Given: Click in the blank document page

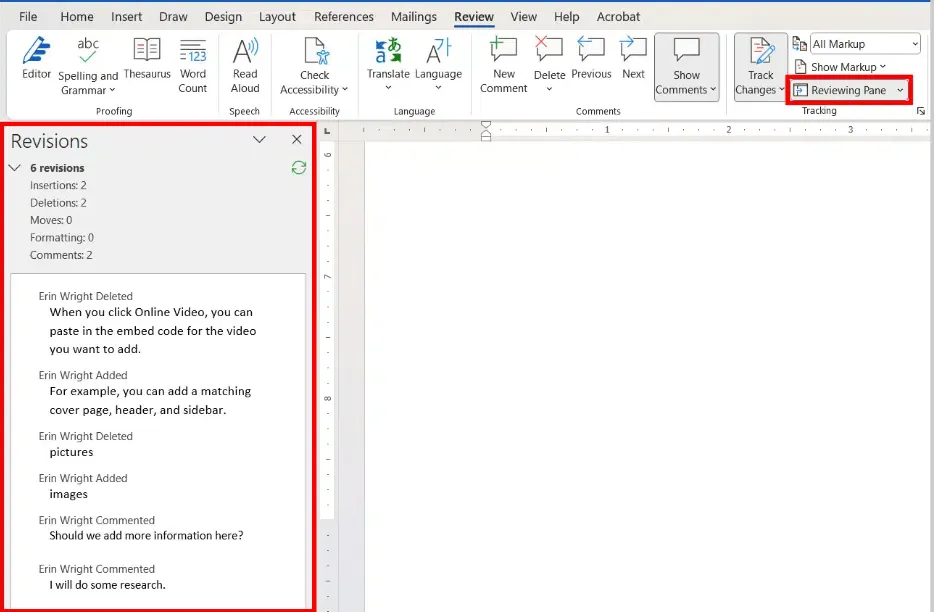Looking at the screenshot, I should click(647, 376).
